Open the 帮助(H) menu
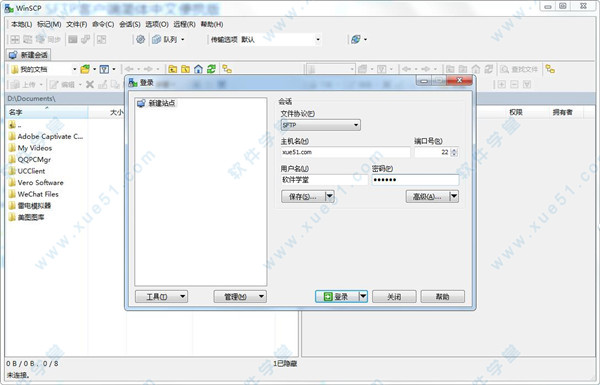The height and width of the screenshot is (385, 600). tap(212, 24)
